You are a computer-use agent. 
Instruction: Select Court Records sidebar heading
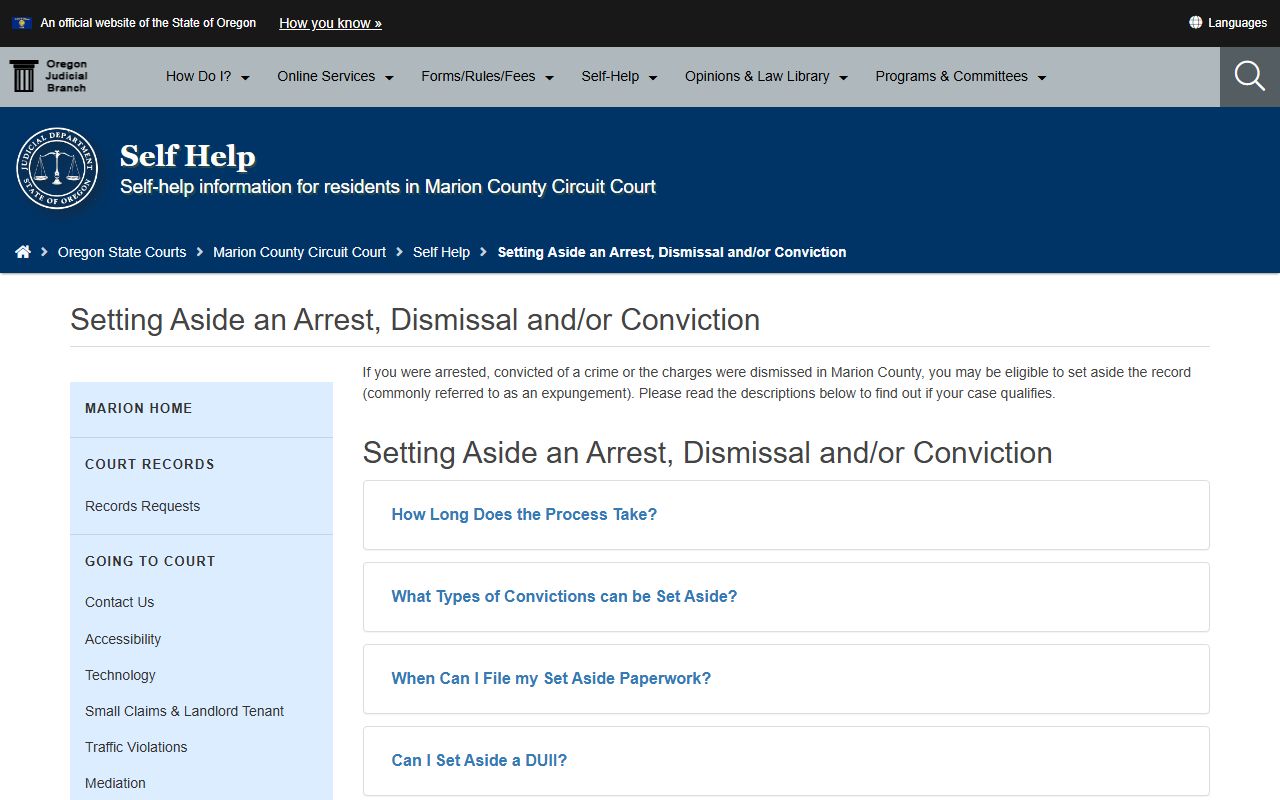pyautogui.click(x=150, y=464)
